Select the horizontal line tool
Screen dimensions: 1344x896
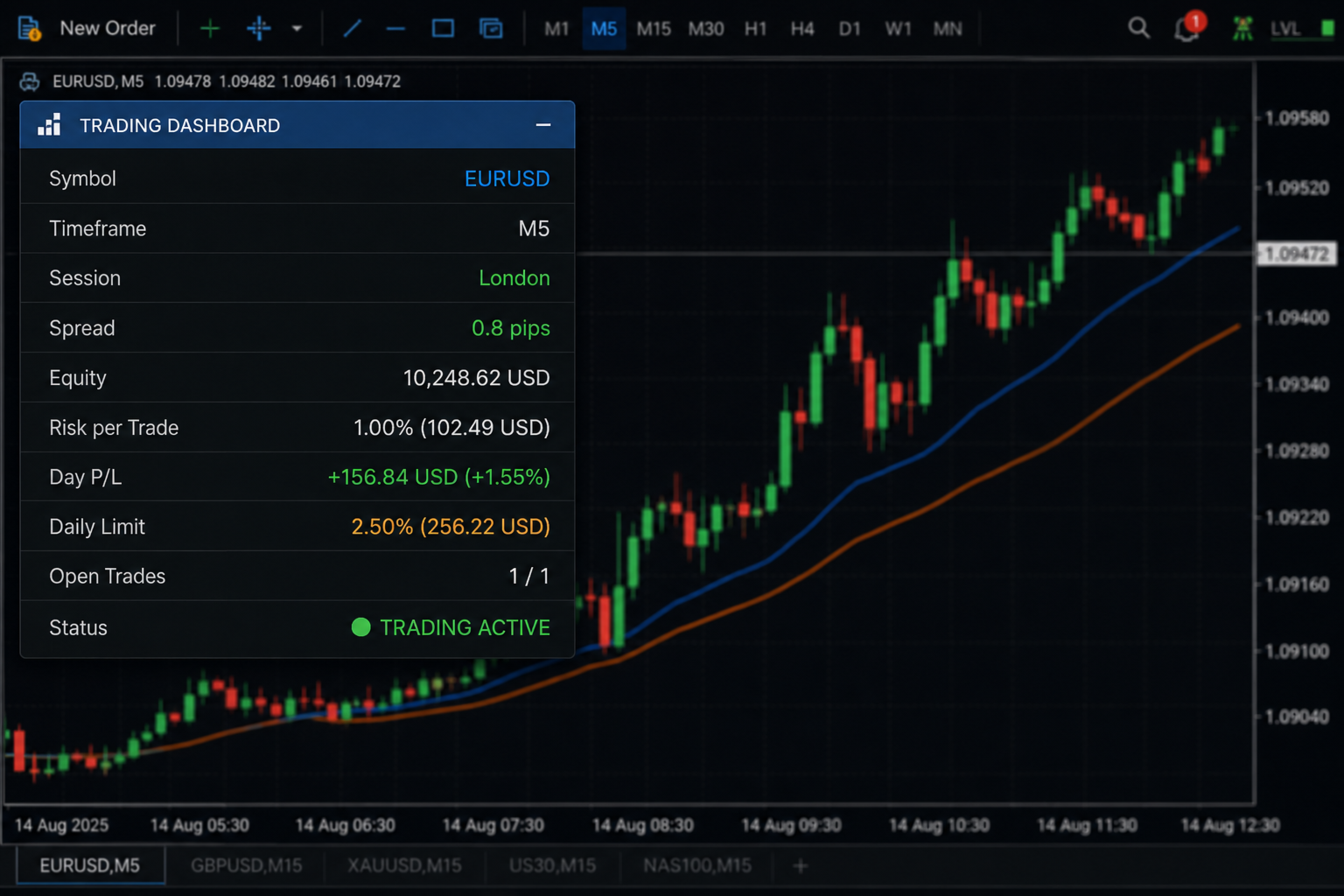(x=396, y=29)
